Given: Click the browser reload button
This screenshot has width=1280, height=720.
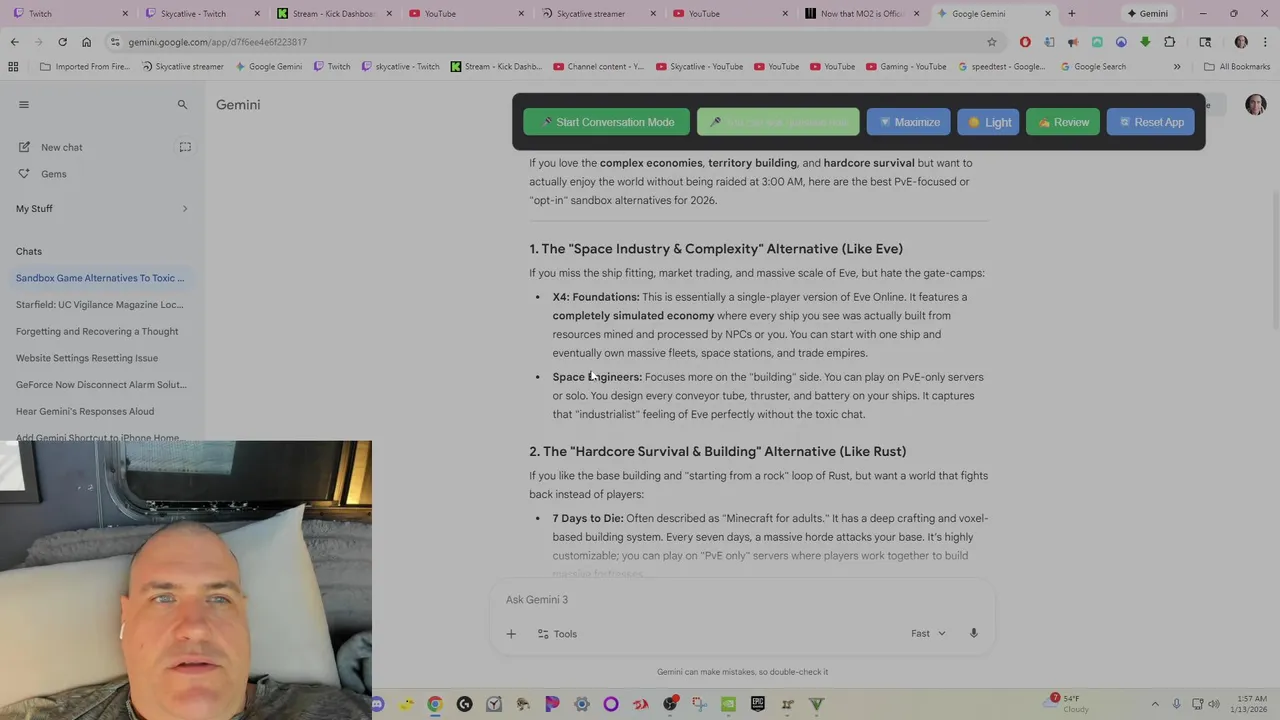Looking at the screenshot, I should [x=62, y=42].
